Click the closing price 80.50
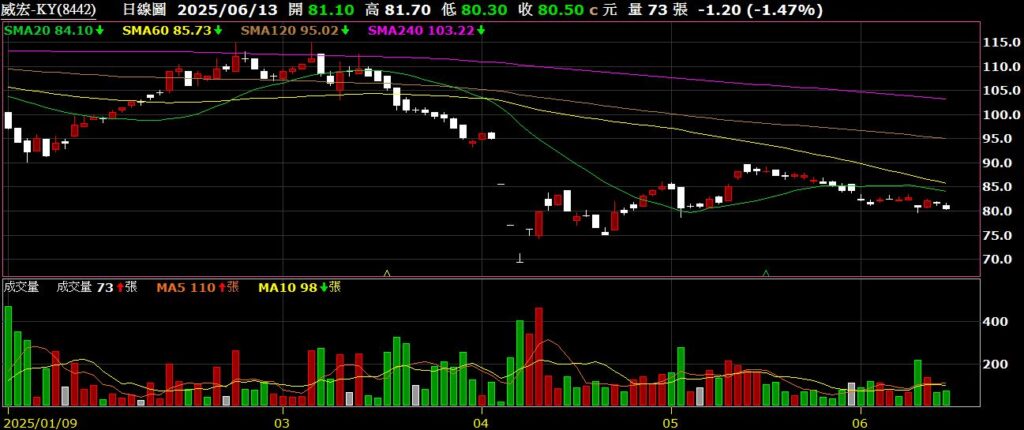 tap(560, 10)
